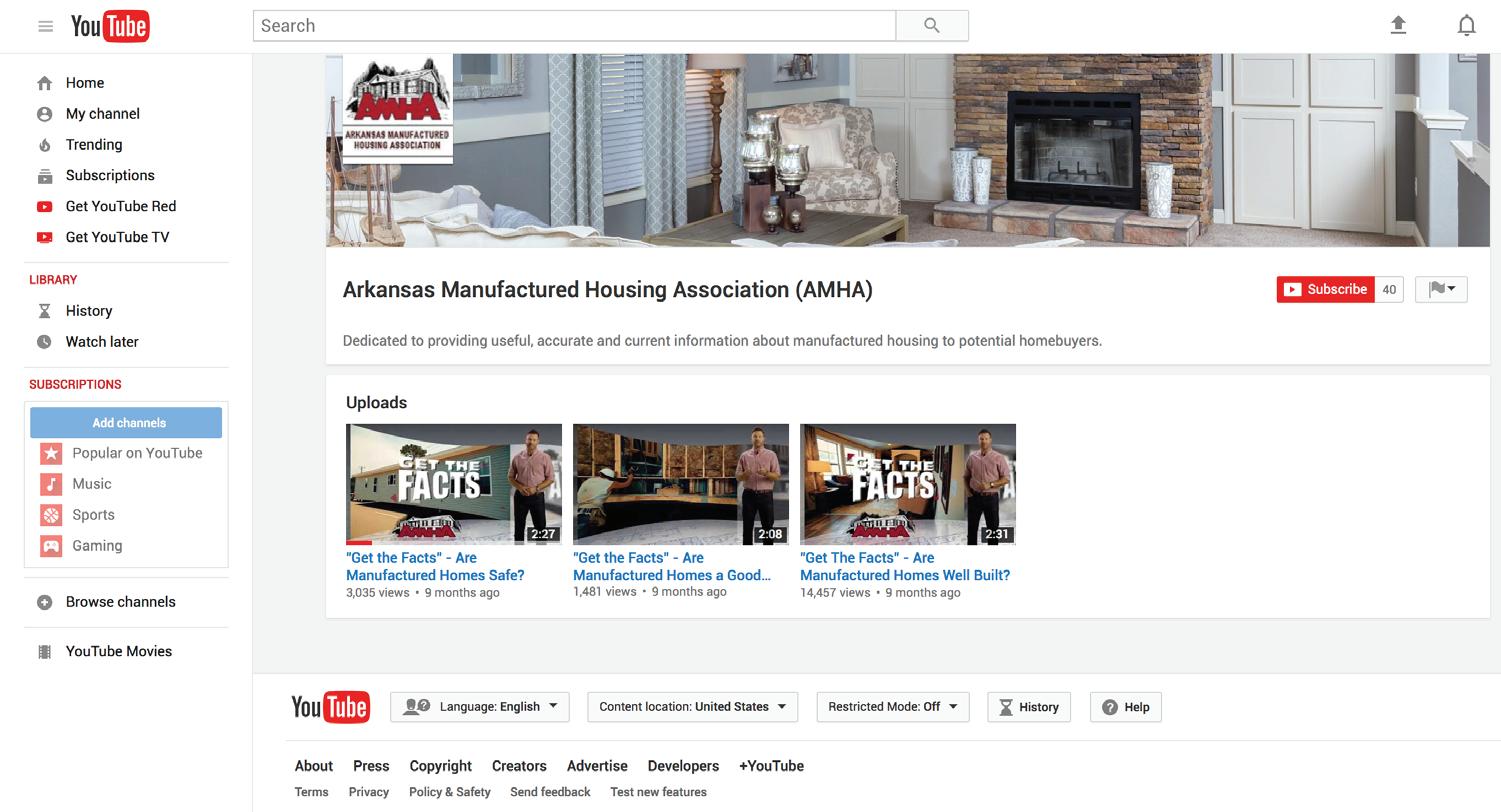Viewport: 1501px width, 812px height.
Task: Play the Manufactured Homes Safe video thumbnail
Action: (x=454, y=484)
